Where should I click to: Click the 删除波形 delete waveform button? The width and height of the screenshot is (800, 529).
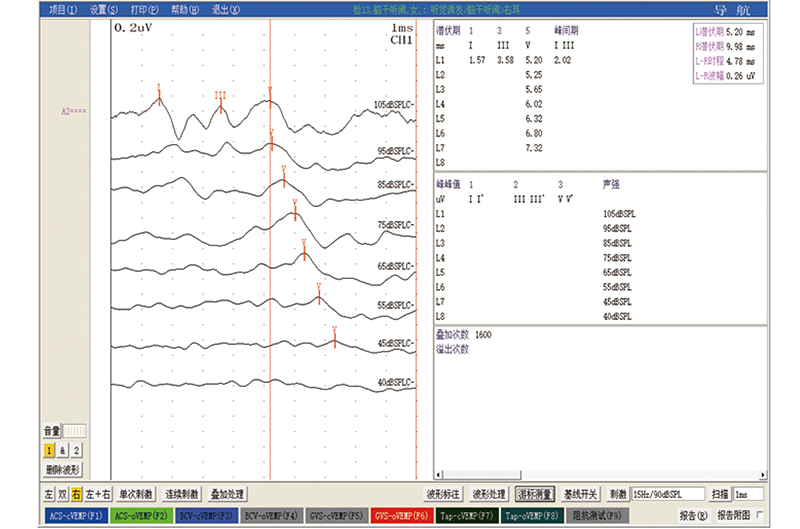point(63,469)
